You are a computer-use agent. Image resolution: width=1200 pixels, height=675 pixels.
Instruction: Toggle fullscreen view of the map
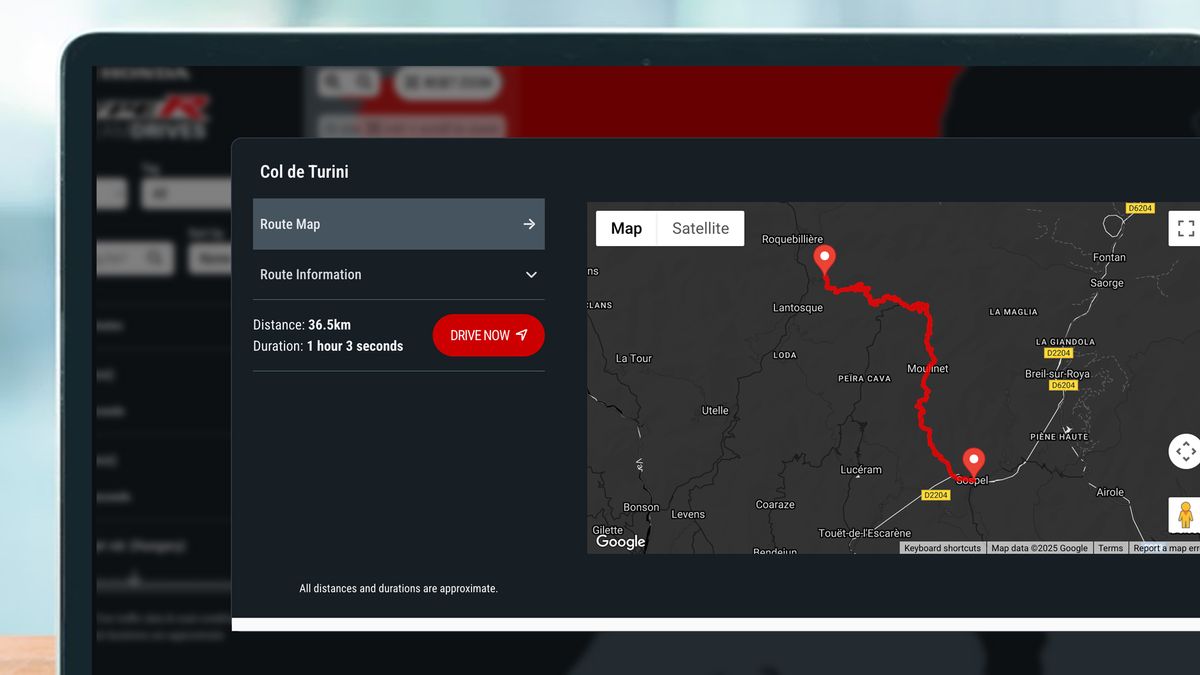(x=1185, y=228)
